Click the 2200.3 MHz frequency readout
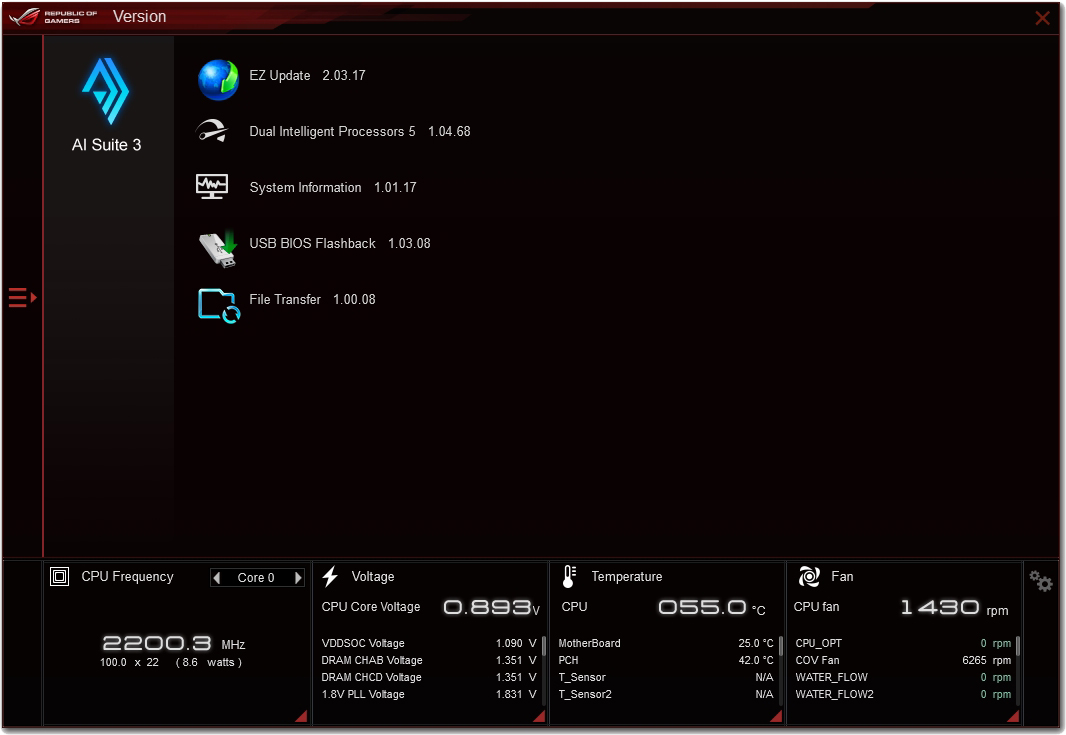Viewport: 1066px width, 735px height. pyautogui.click(x=173, y=643)
